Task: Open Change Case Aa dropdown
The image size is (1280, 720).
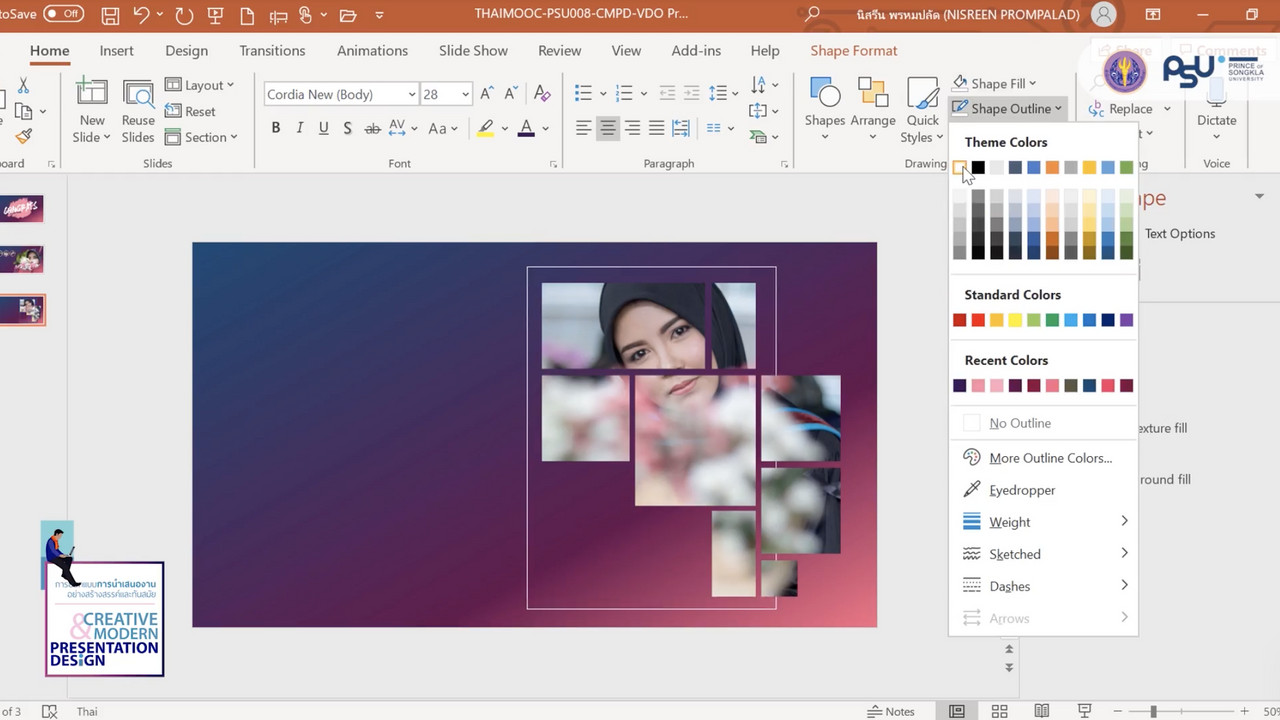Action: [x=443, y=128]
